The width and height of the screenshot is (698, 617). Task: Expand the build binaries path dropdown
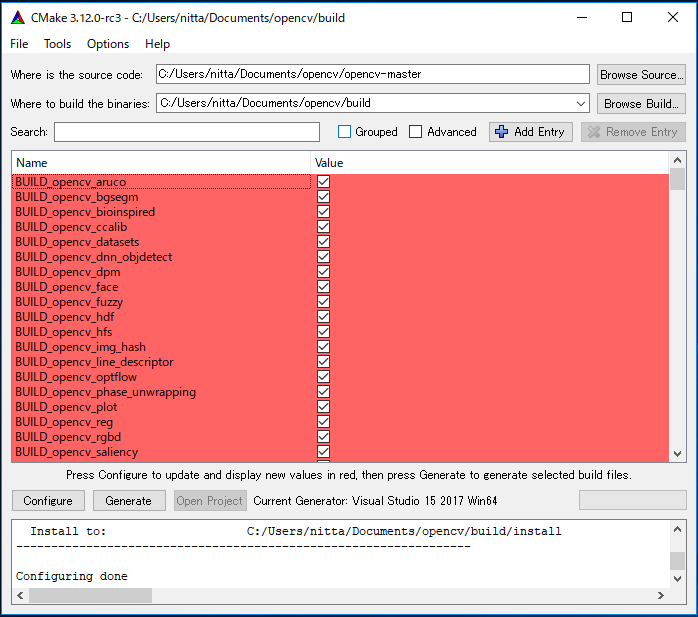(581, 103)
